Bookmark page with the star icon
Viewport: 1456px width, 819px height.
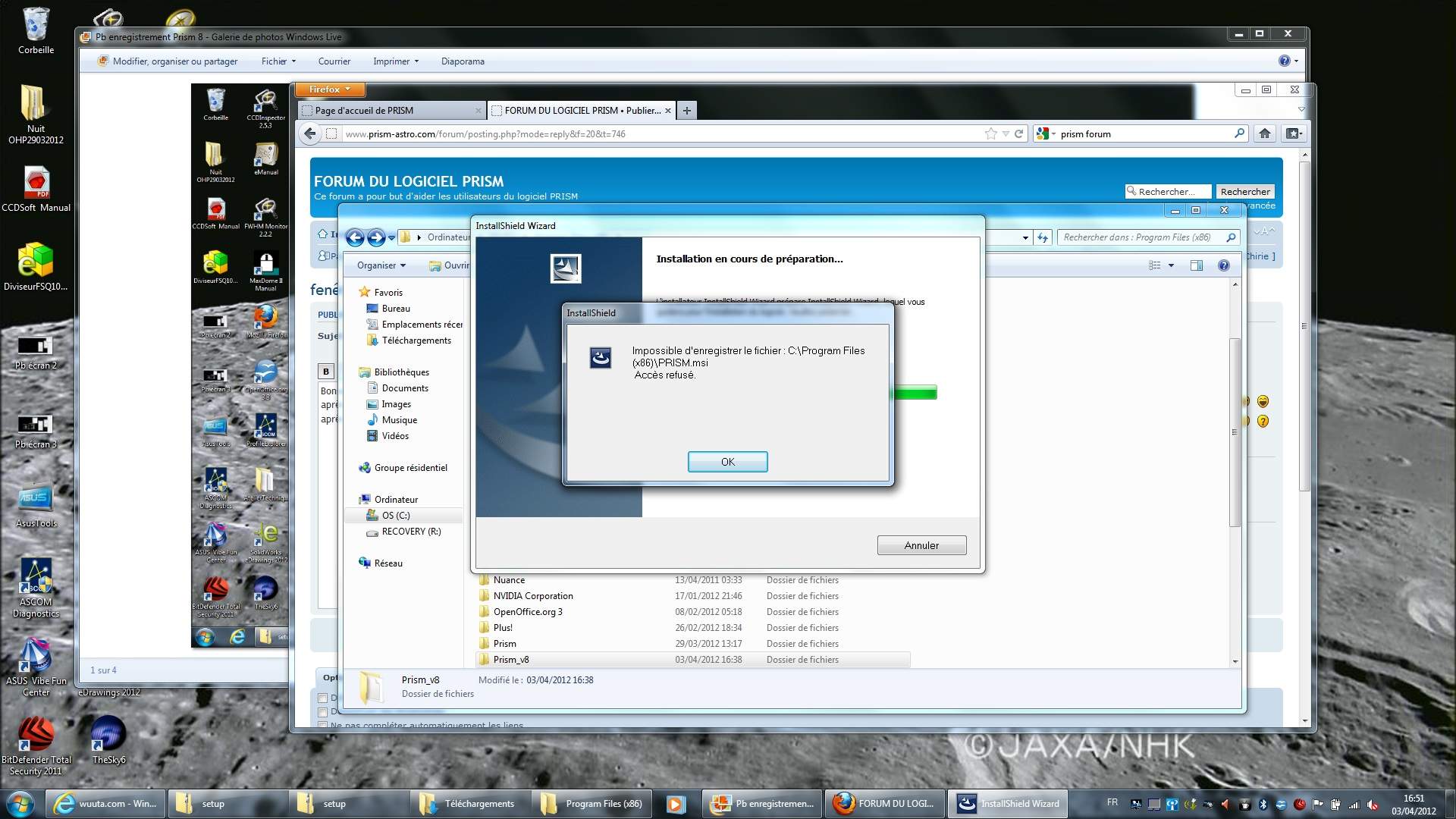990,133
